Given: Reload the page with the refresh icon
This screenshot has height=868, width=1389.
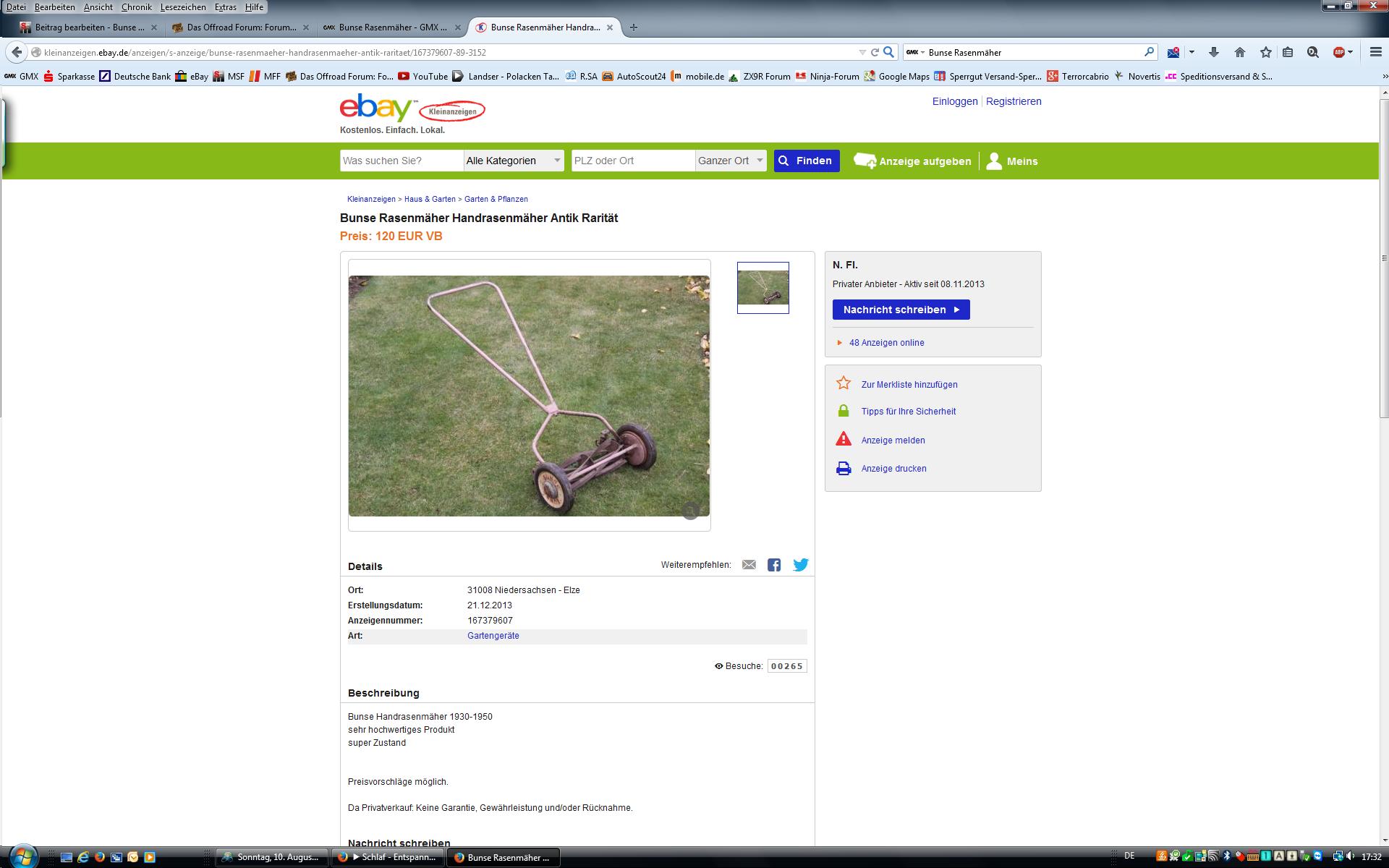Looking at the screenshot, I should click(x=875, y=52).
